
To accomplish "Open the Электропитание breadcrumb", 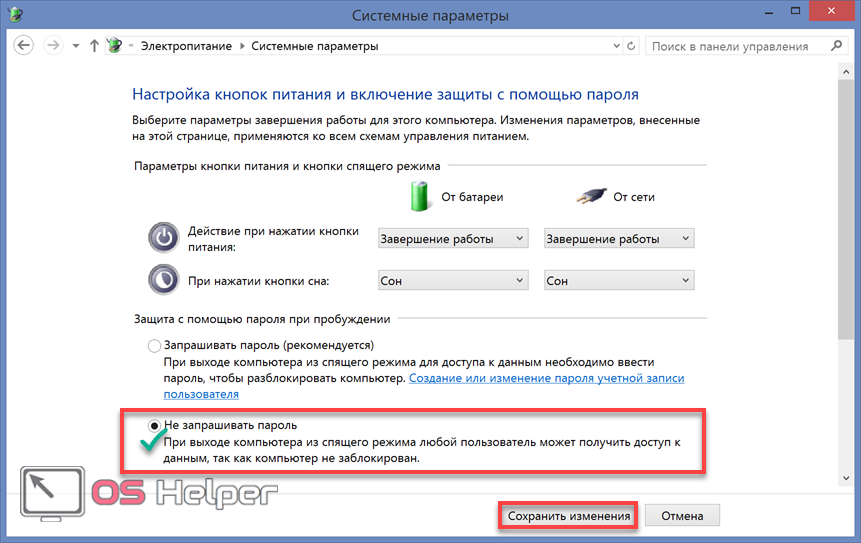I will (x=186, y=46).
